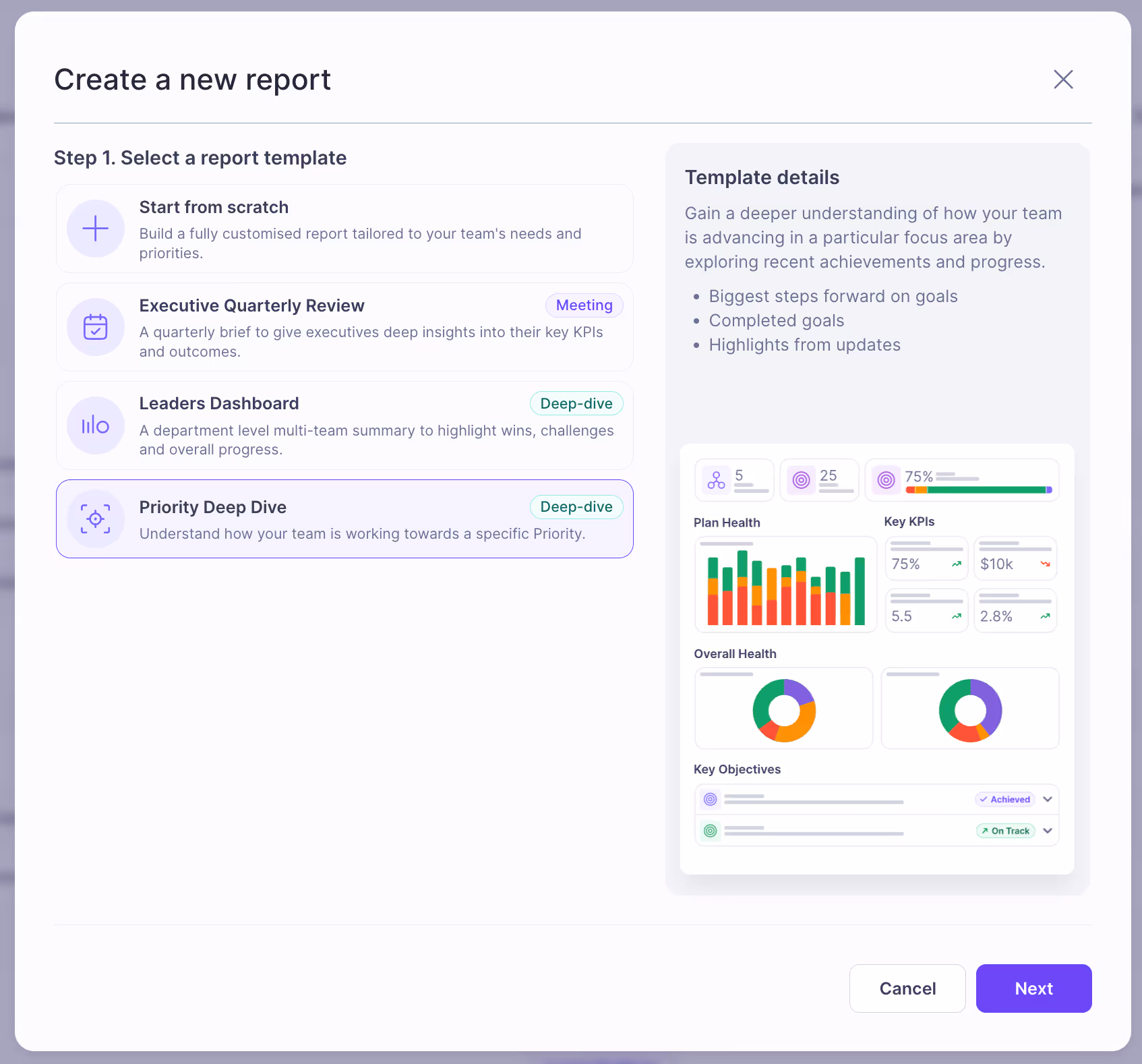Select the Start from scratch template card
Viewport: 1142px width, 1064px height.
pos(344,229)
